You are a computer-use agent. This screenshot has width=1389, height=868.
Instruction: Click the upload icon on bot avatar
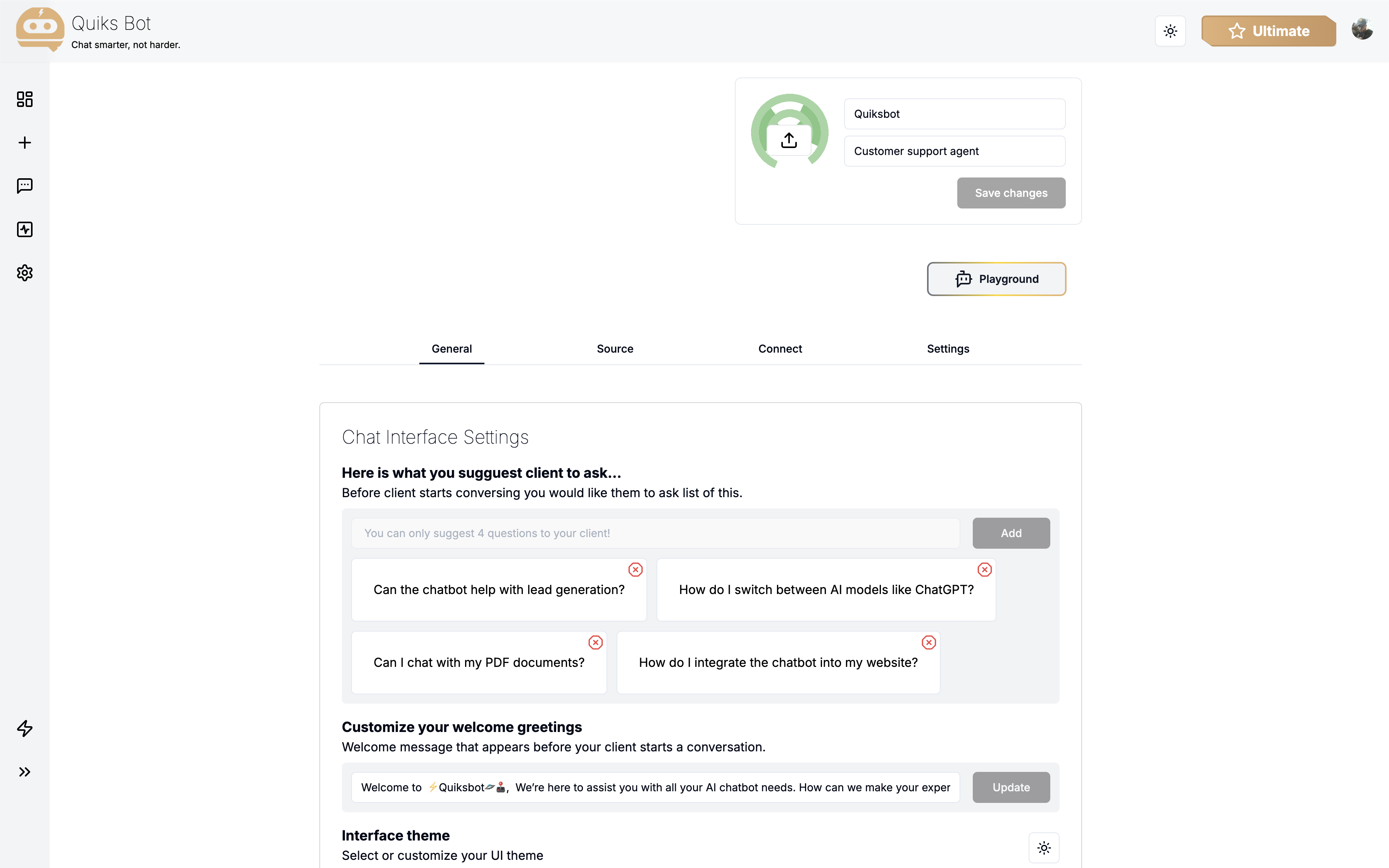click(789, 140)
